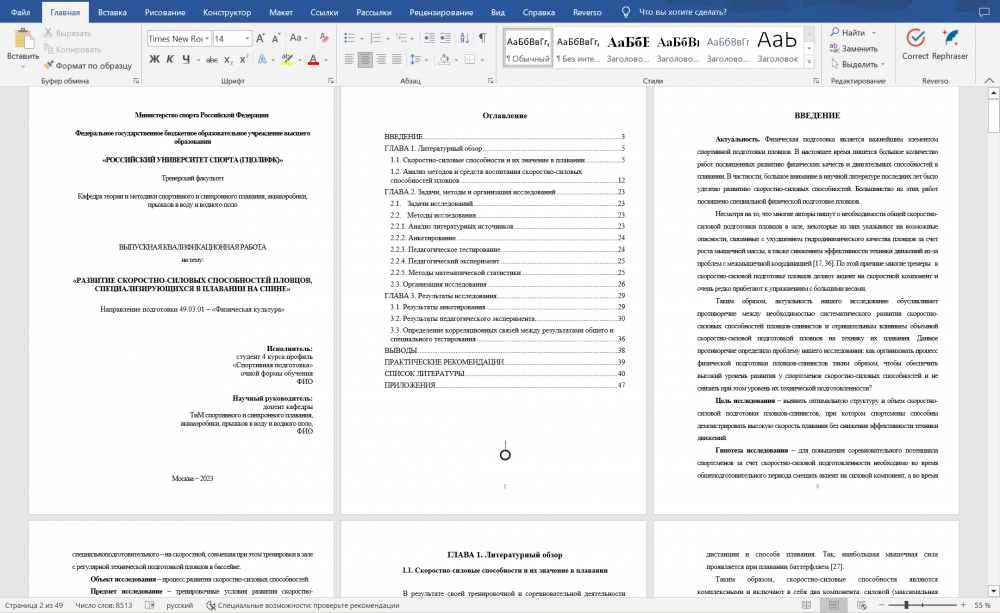This screenshot has width=1000, height=613.
Task: Switch to the Конструктор tab
Action: (227, 12)
